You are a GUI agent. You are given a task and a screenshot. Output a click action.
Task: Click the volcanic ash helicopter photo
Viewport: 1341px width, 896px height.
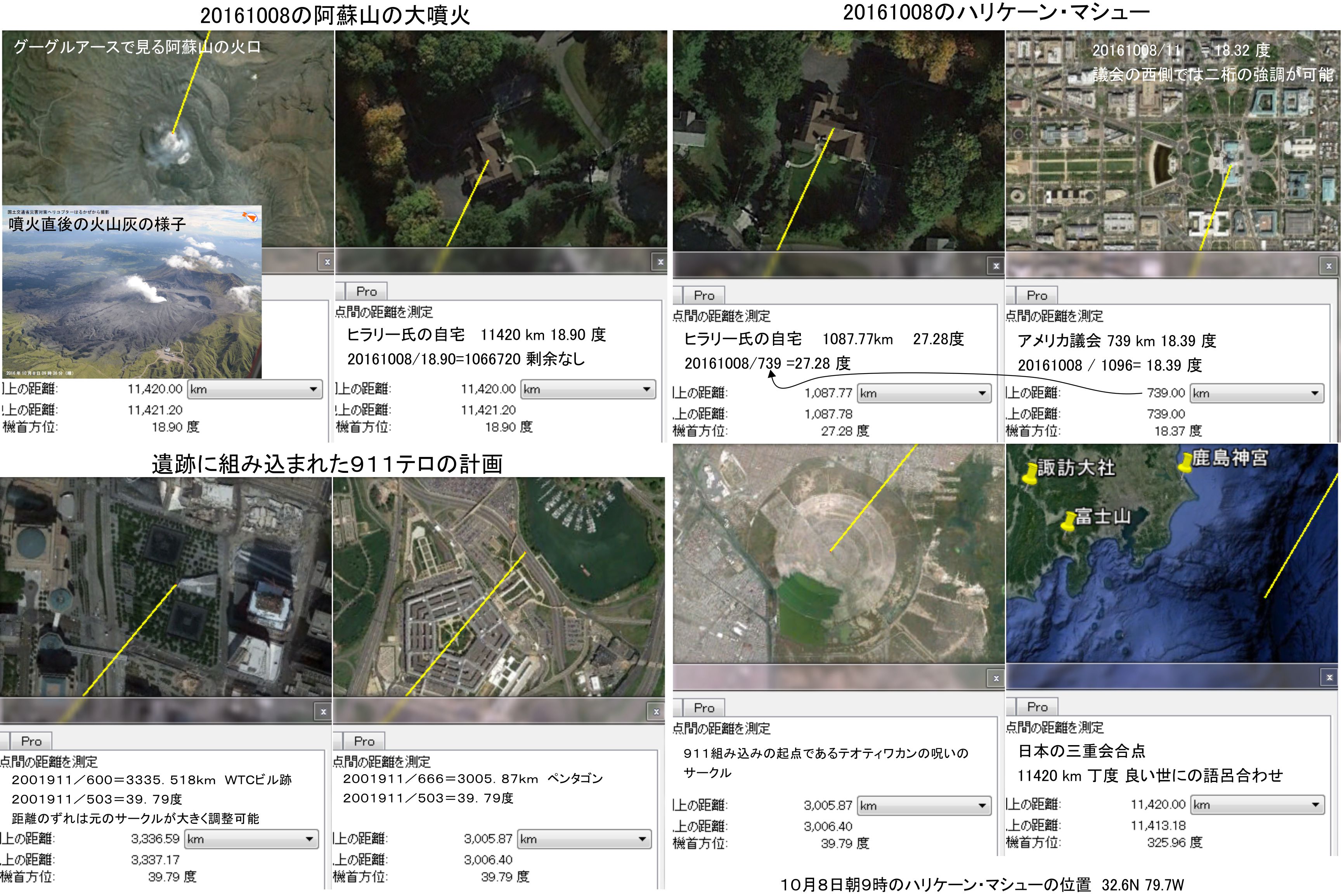[132, 292]
